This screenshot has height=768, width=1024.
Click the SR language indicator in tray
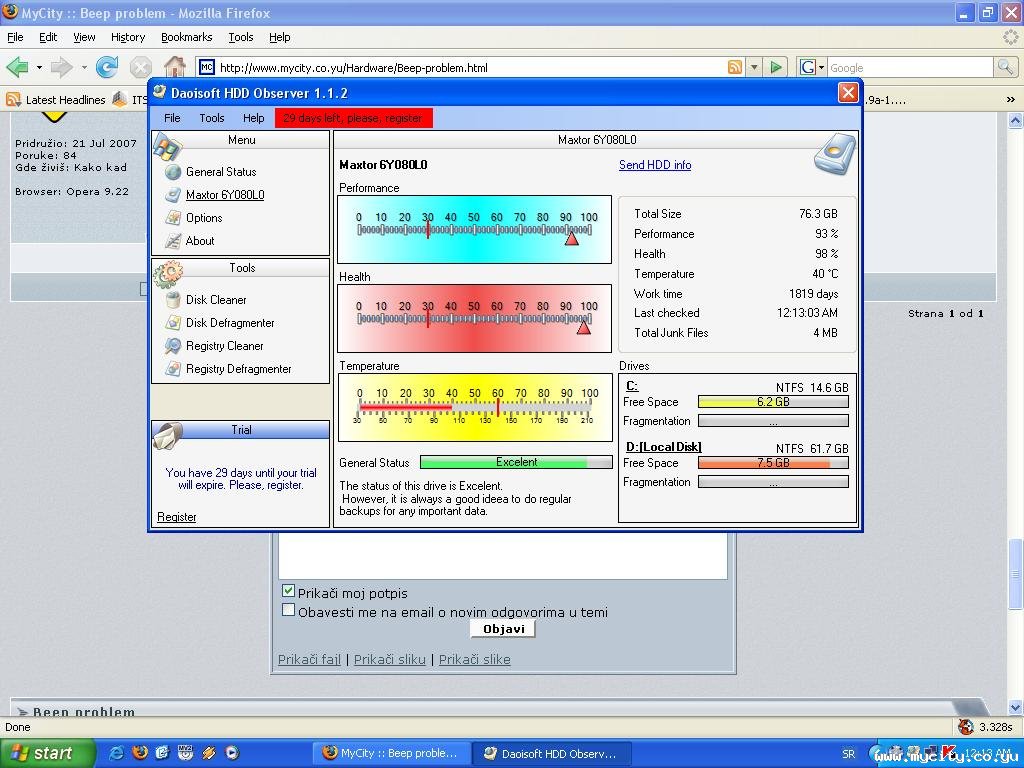pyautogui.click(x=848, y=754)
